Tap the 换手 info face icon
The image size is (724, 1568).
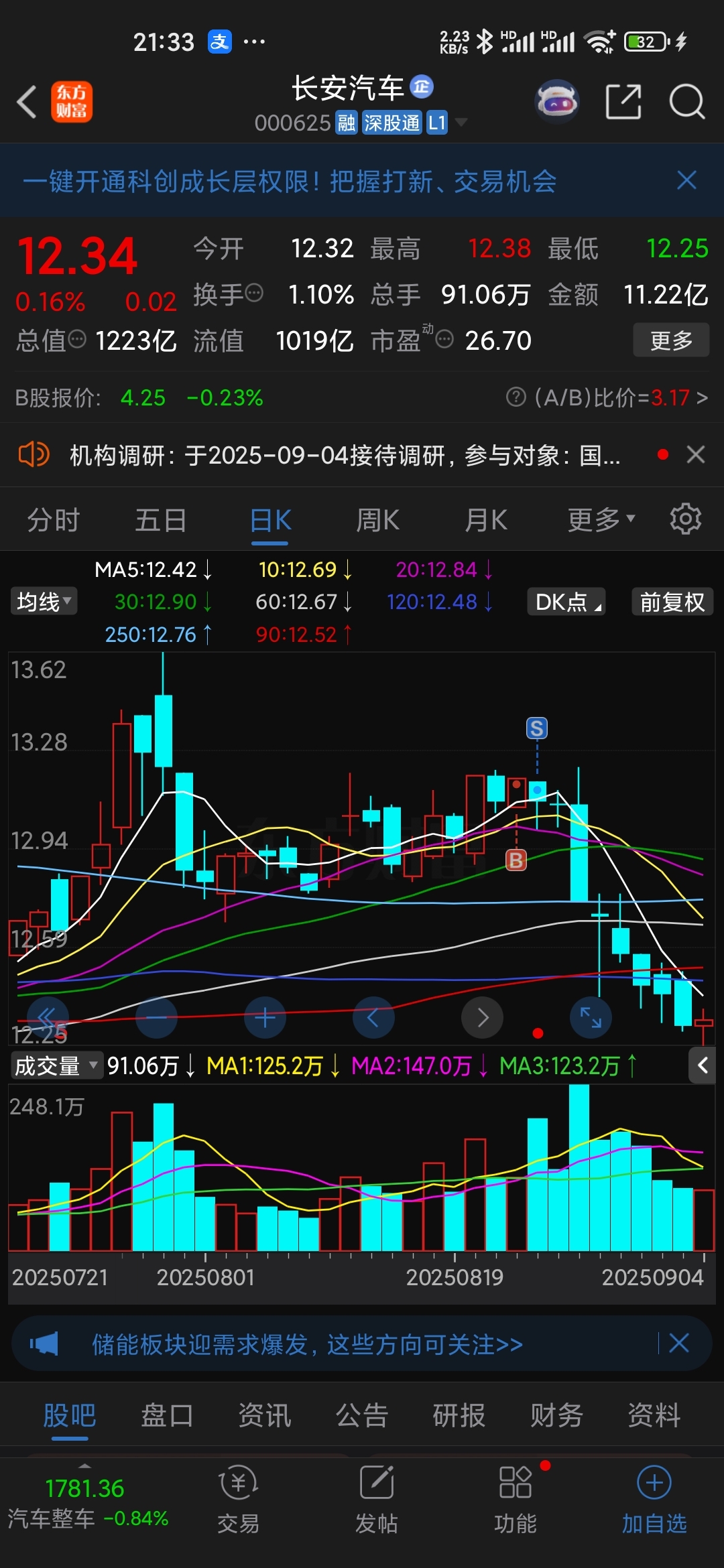[254, 293]
